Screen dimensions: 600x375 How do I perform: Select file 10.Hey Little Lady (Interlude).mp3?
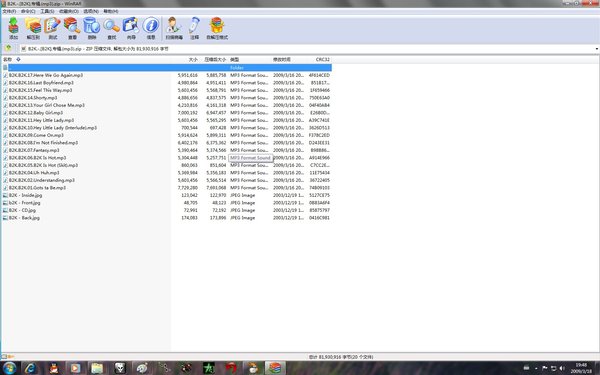tap(53, 128)
